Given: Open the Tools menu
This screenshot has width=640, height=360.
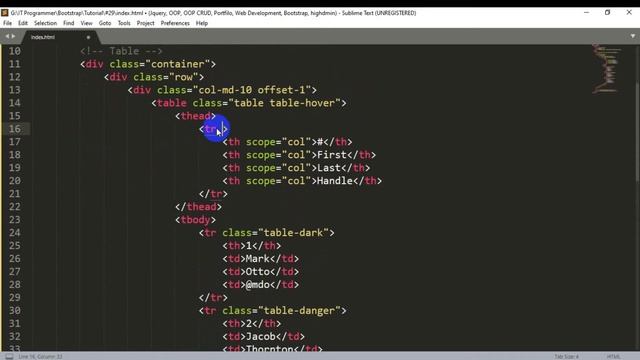Looking at the screenshot, I should pos(124,23).
